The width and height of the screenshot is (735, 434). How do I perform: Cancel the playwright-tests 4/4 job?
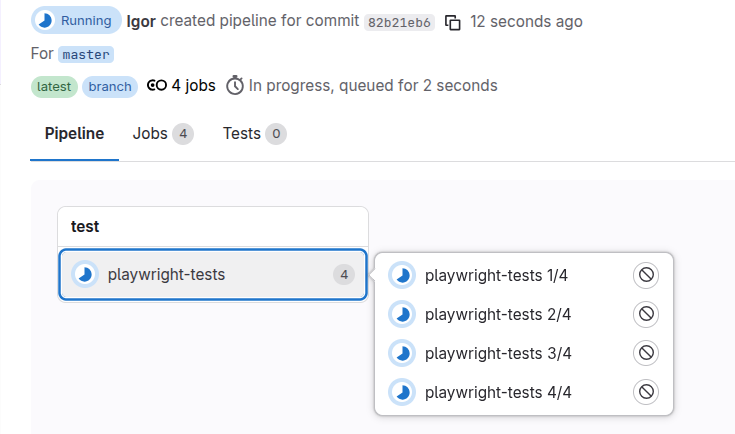point(646,392)
